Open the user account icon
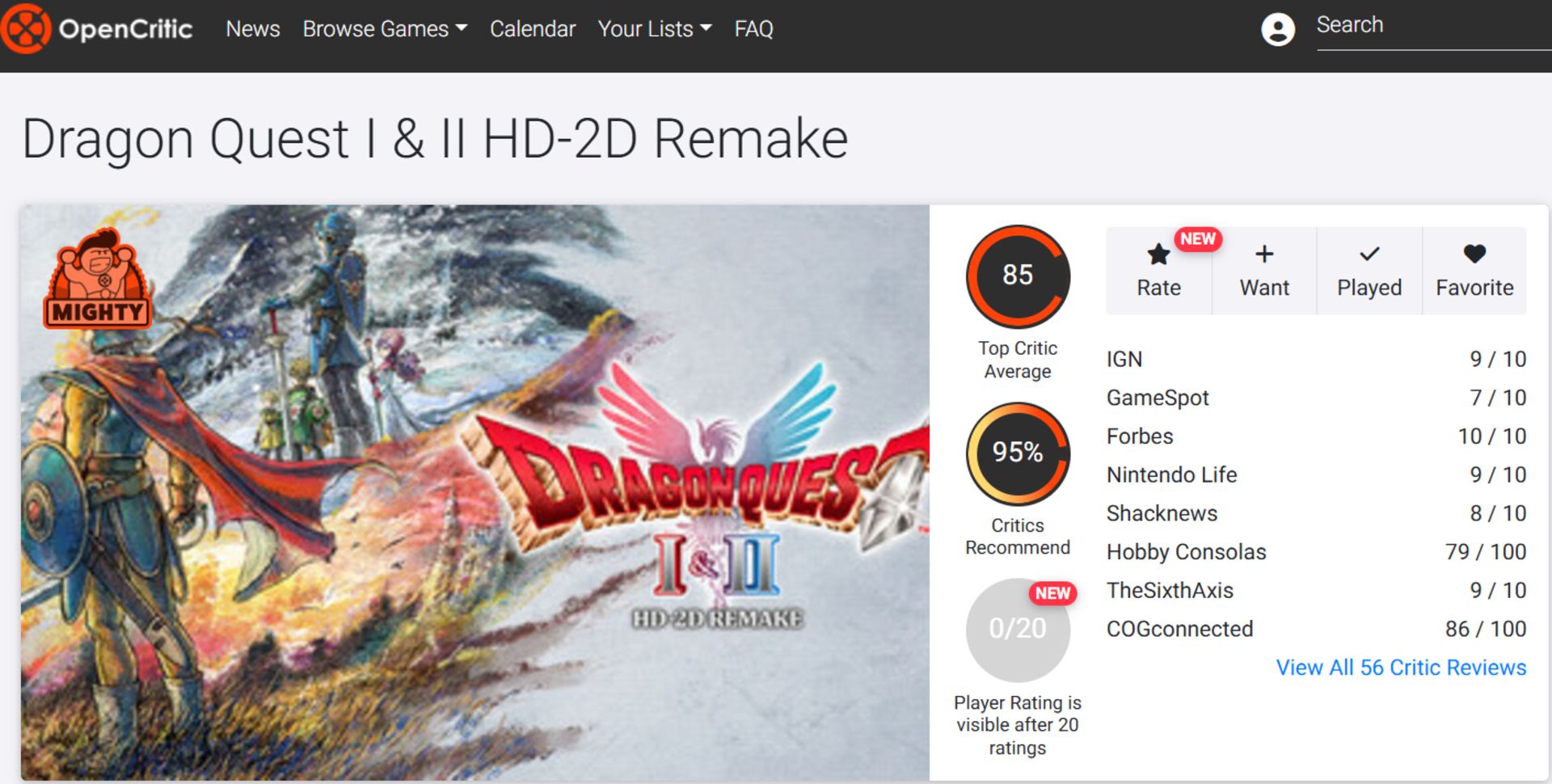Screen dimensions: 1552x784 [1278, 31]
